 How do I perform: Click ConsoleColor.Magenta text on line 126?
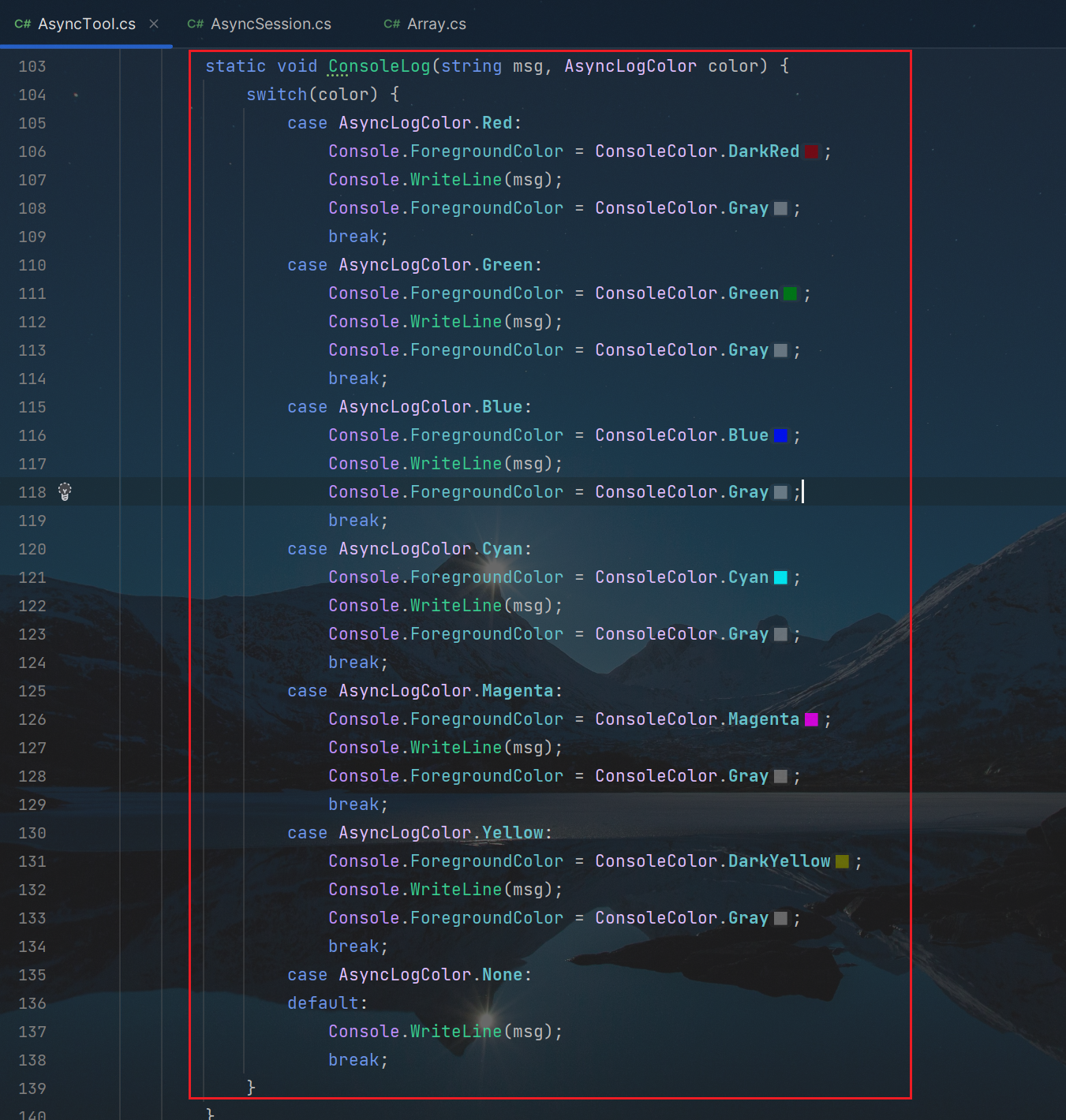coord(698,719)
